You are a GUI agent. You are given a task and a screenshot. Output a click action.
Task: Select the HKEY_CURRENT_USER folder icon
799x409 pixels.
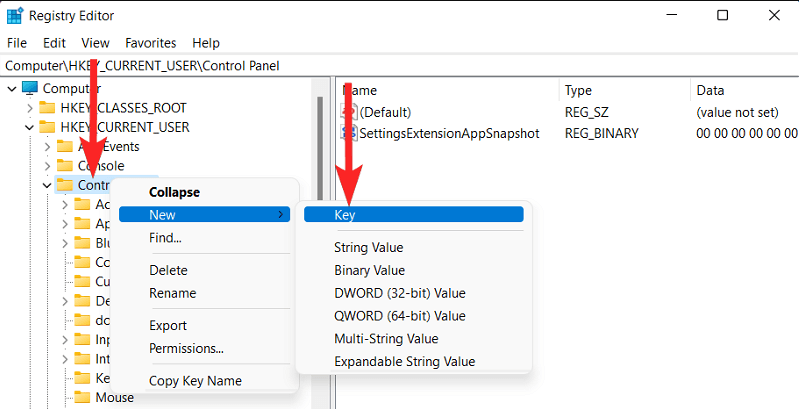tap(46, 127)
